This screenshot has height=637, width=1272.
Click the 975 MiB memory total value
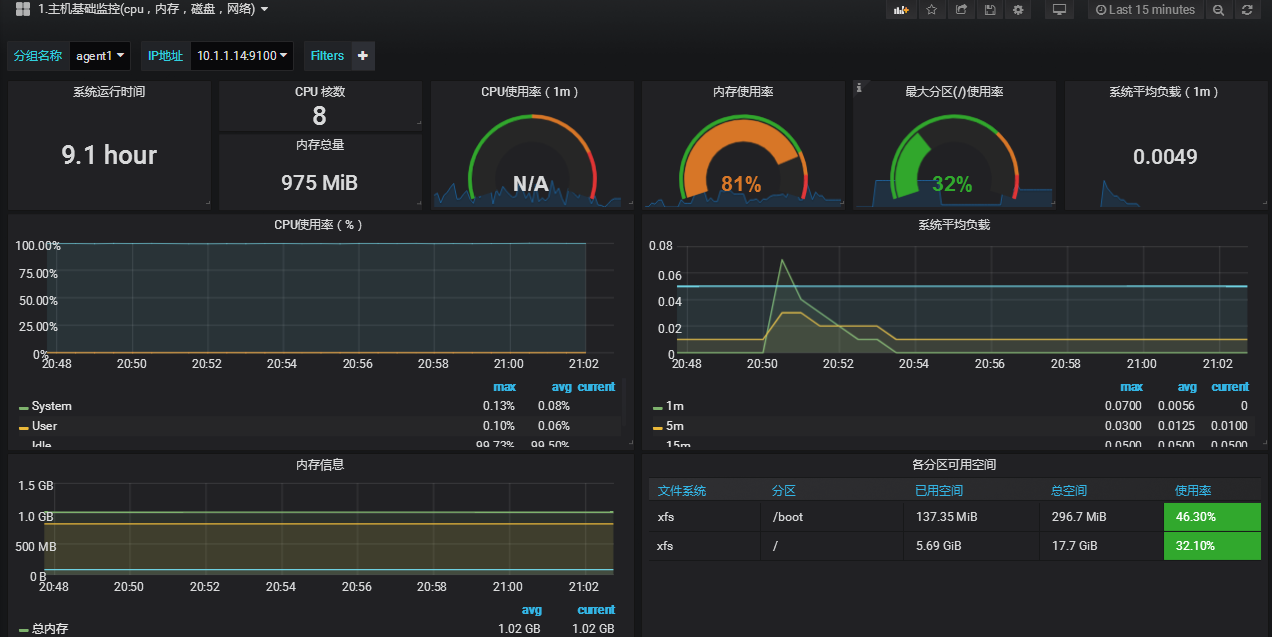pos(320,183)
